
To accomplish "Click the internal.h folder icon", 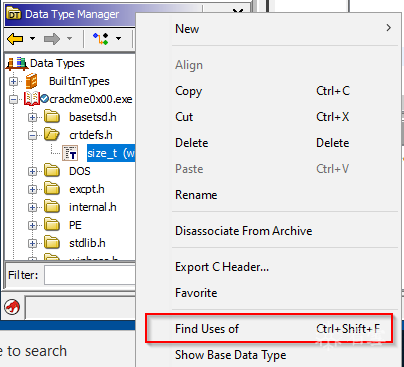I will [52, 207].
